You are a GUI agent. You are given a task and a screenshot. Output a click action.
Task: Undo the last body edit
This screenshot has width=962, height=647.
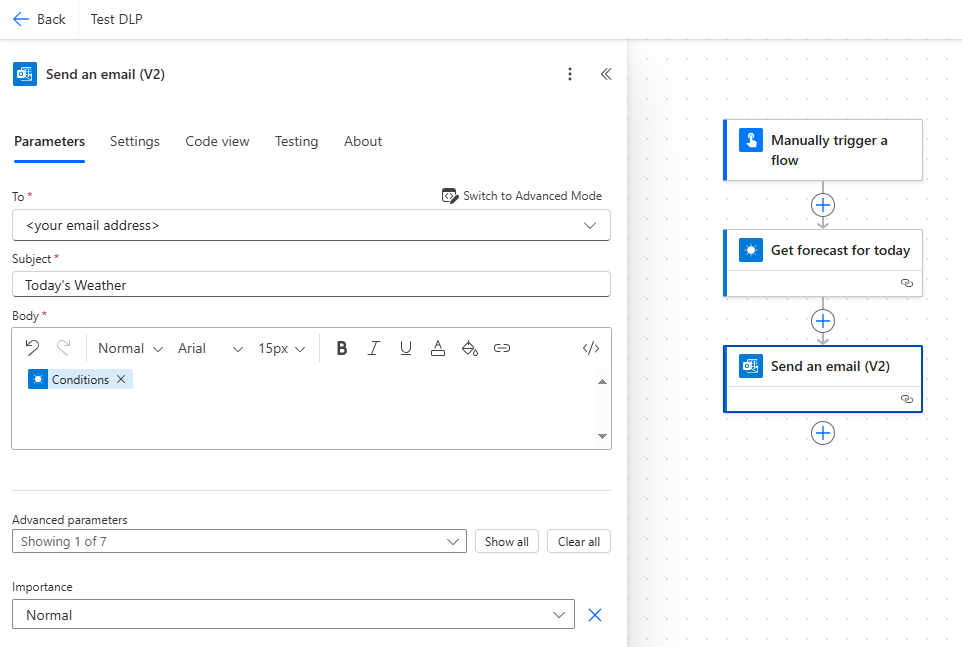point(32,348)
